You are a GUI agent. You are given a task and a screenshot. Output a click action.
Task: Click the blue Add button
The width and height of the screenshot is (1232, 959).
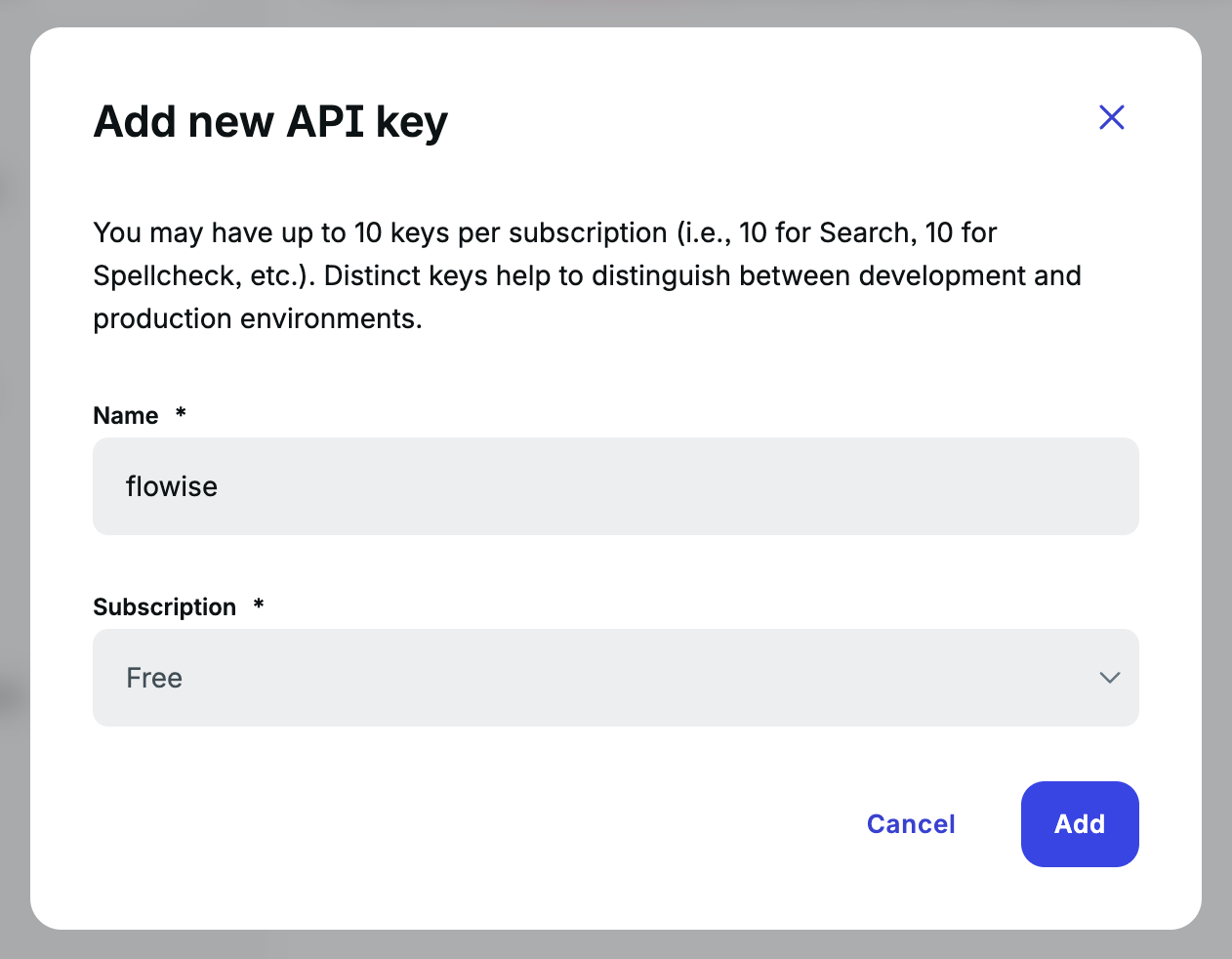pyautogui.click(x=1079, y=823)
